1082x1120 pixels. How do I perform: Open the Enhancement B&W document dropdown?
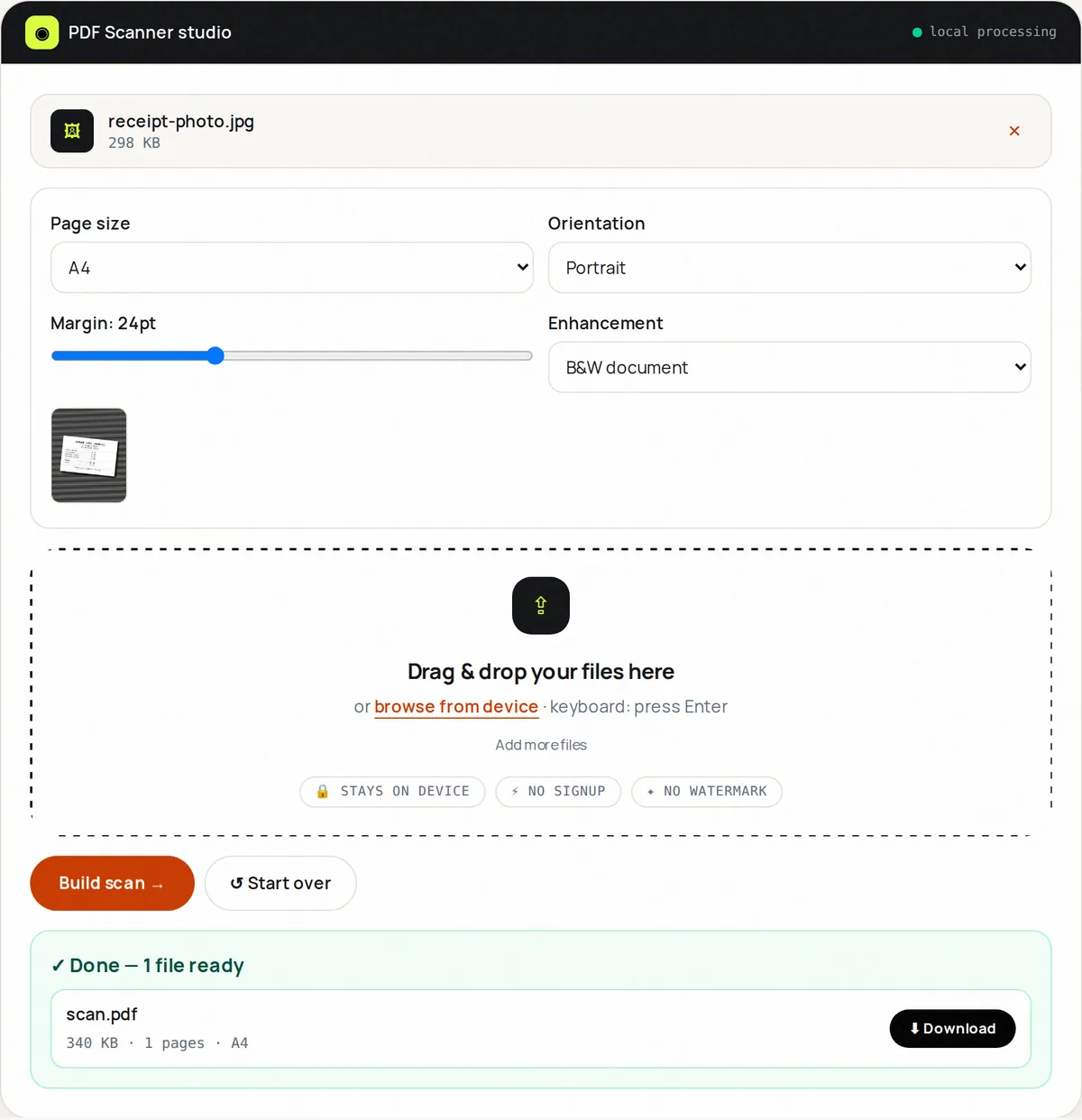point(790,367)
